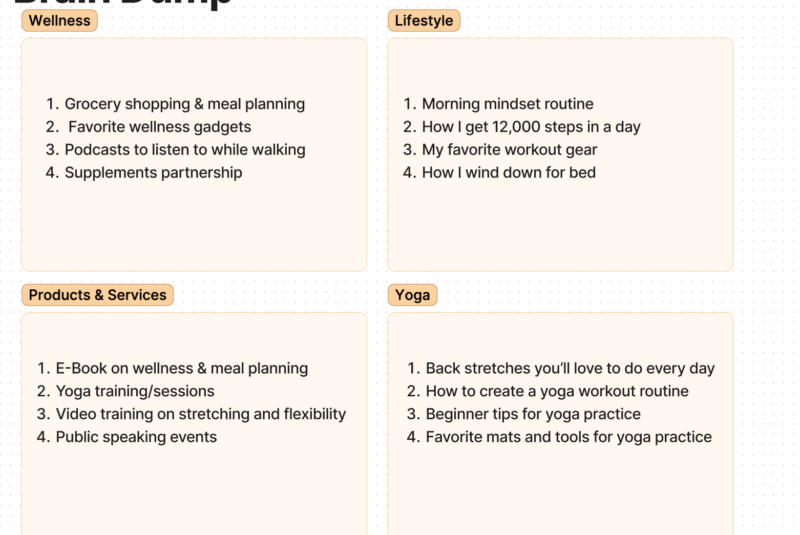The height and width of the screenshot is (535, 800).
Task: Click 'Favorite mats and tools' item
Action: tap(569, 437)
